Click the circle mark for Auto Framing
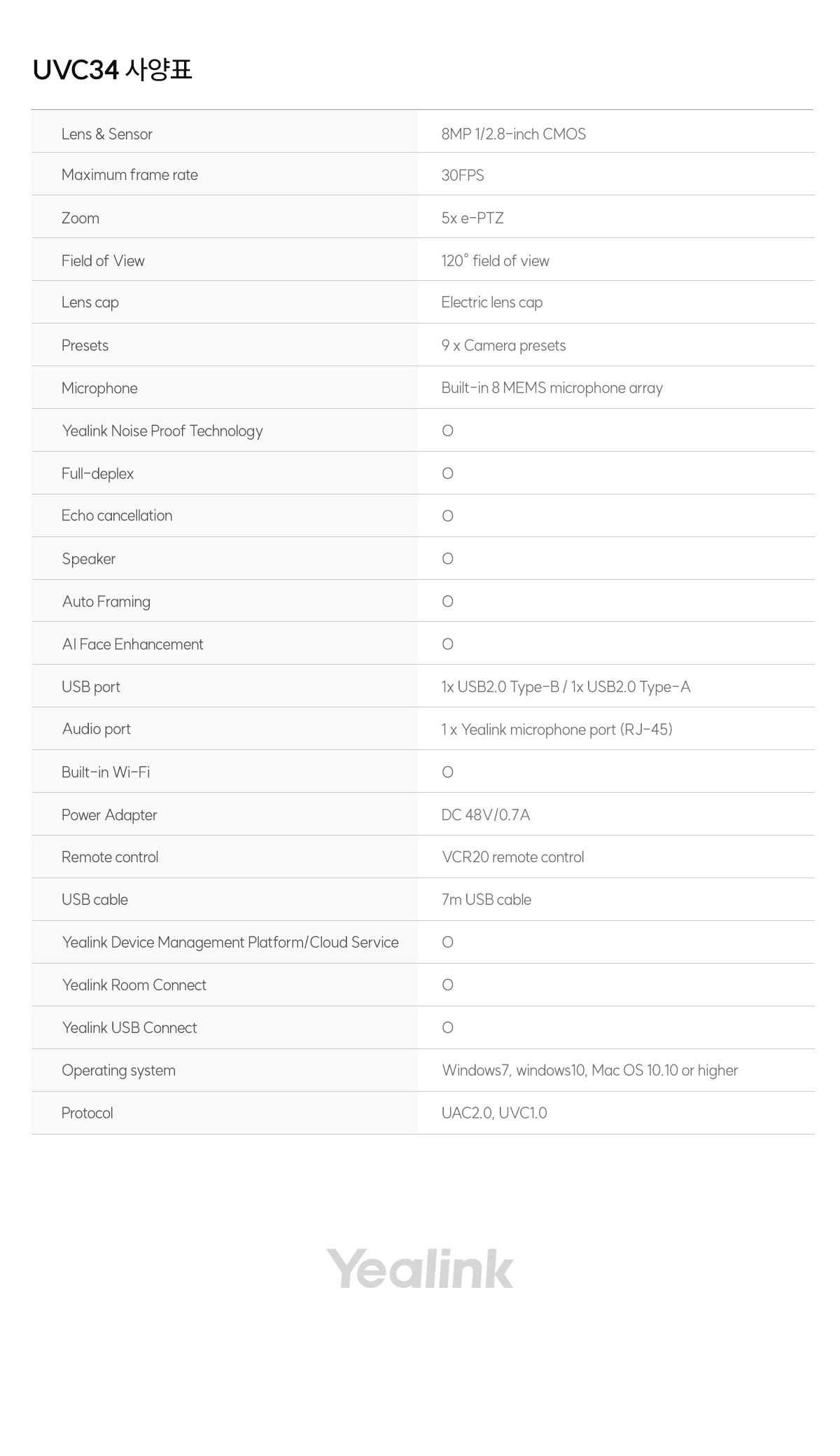 click(448, 602)
